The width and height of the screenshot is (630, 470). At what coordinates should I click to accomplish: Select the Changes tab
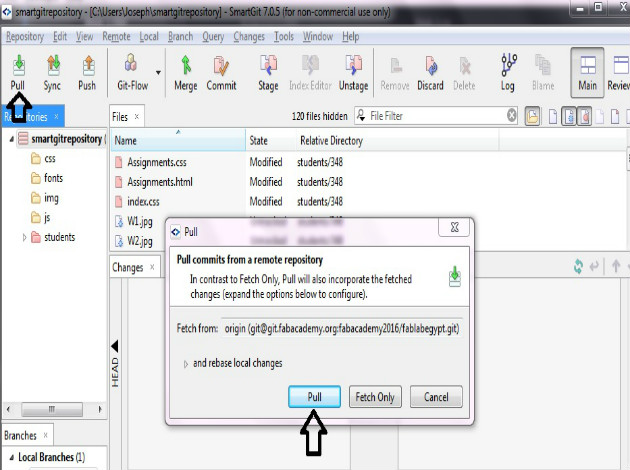(x=128, y=267)
